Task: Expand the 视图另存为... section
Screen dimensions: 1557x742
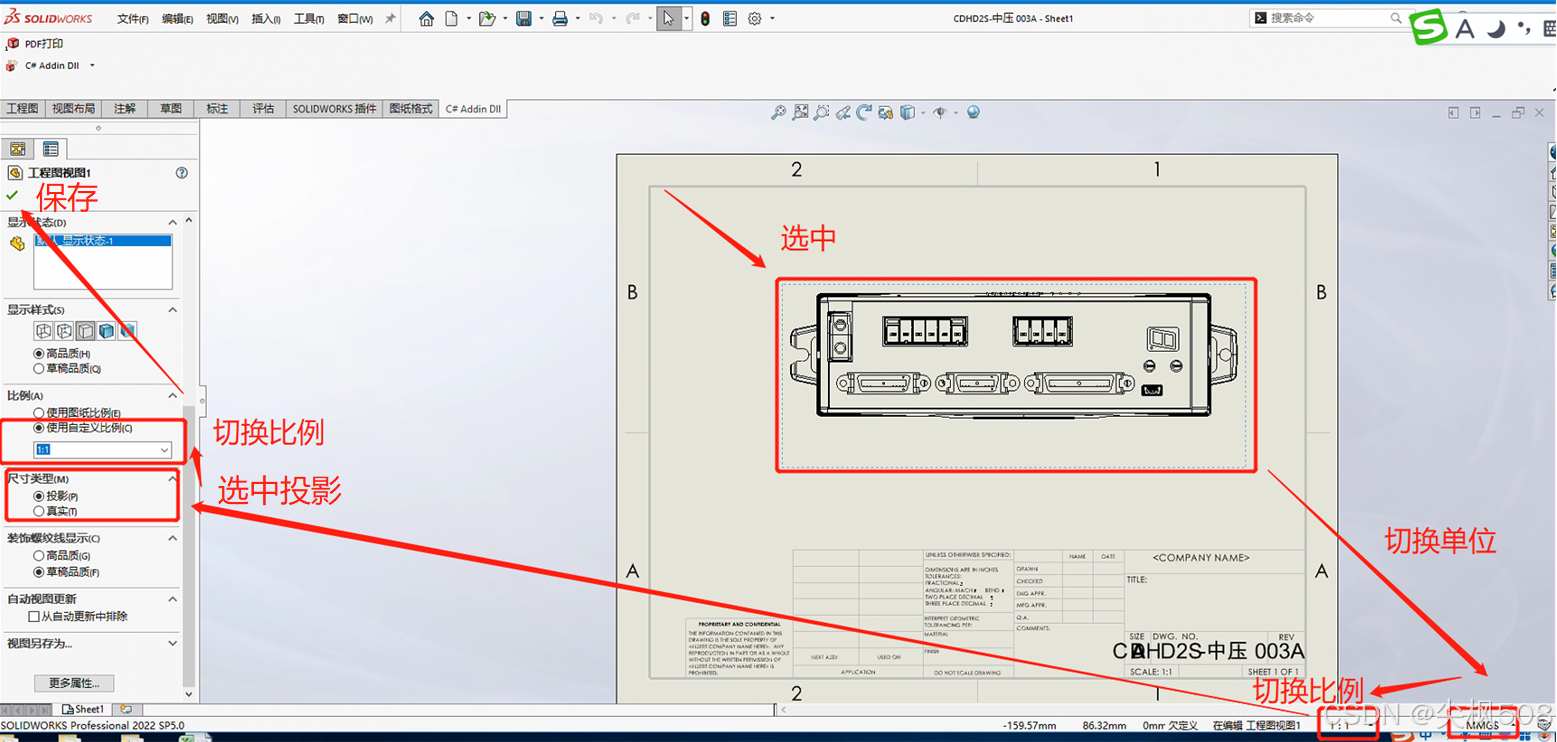Action: click(x=173, y=644)
